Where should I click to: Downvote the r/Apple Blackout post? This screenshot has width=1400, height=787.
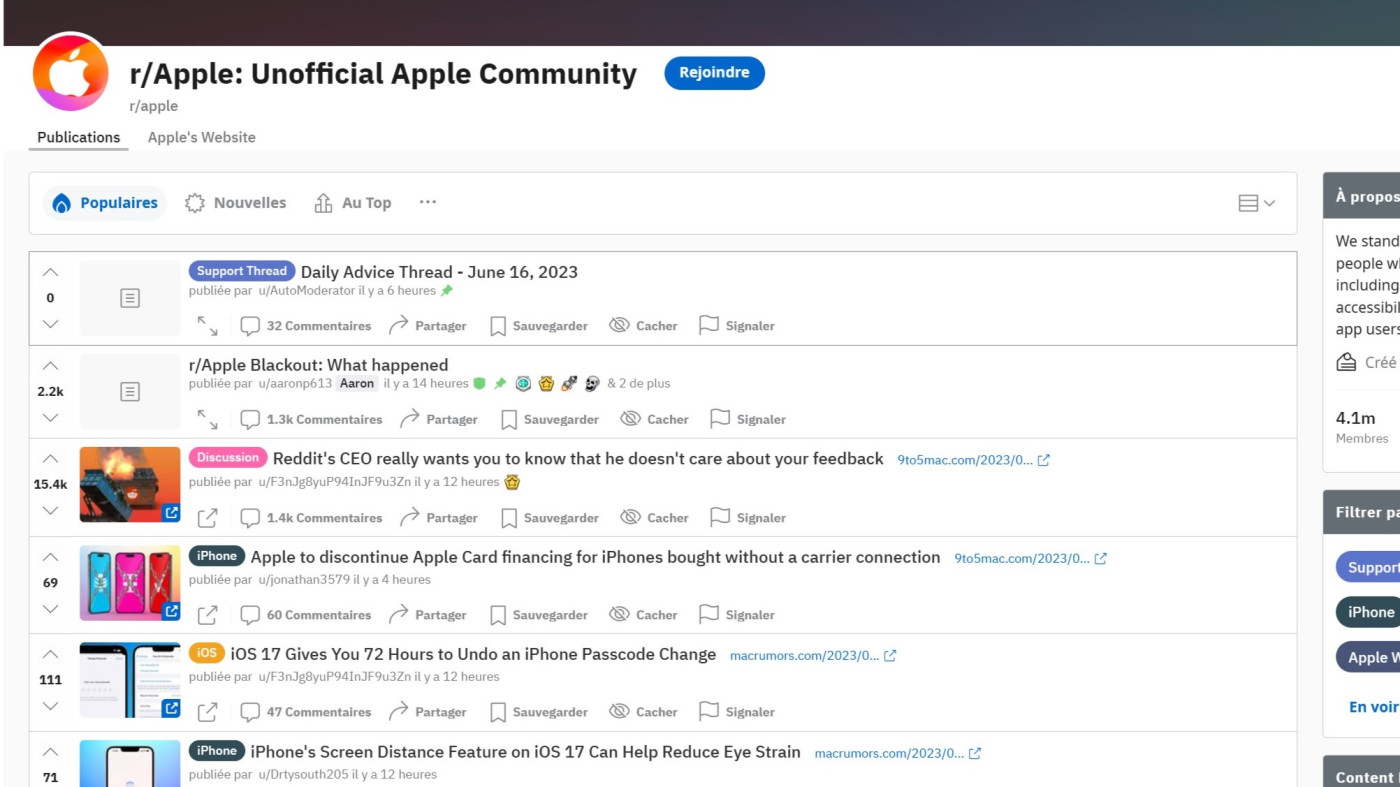tap(50, 418)
